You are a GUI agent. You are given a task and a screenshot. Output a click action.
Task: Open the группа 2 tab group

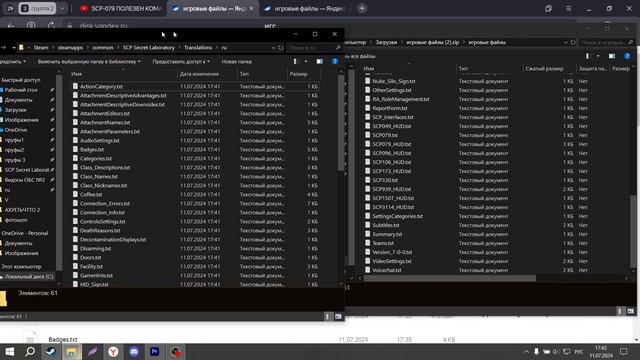click(38, 8)
